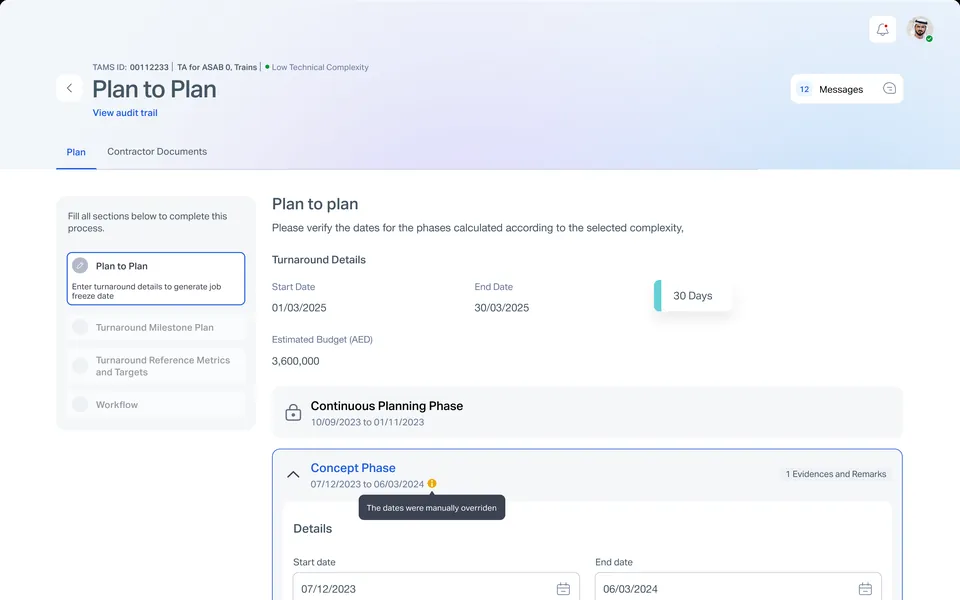Select the Plan to Plan step card
Image resolution: width=960 pixels, height=600 pixels.
coord(156,279)
